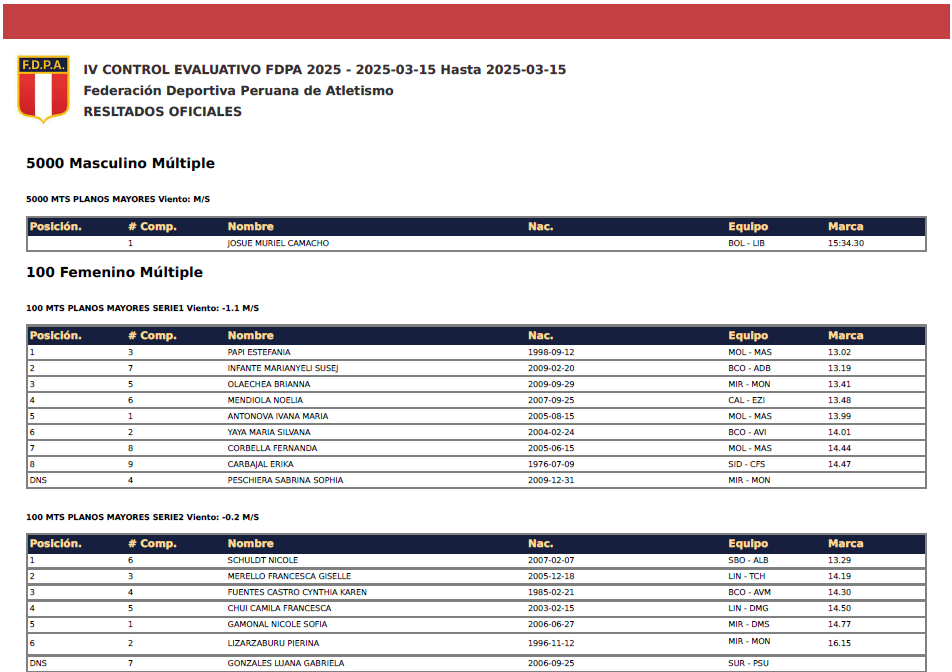Click the red banner at the top
The image size is (952, 672).
point(476,19)
